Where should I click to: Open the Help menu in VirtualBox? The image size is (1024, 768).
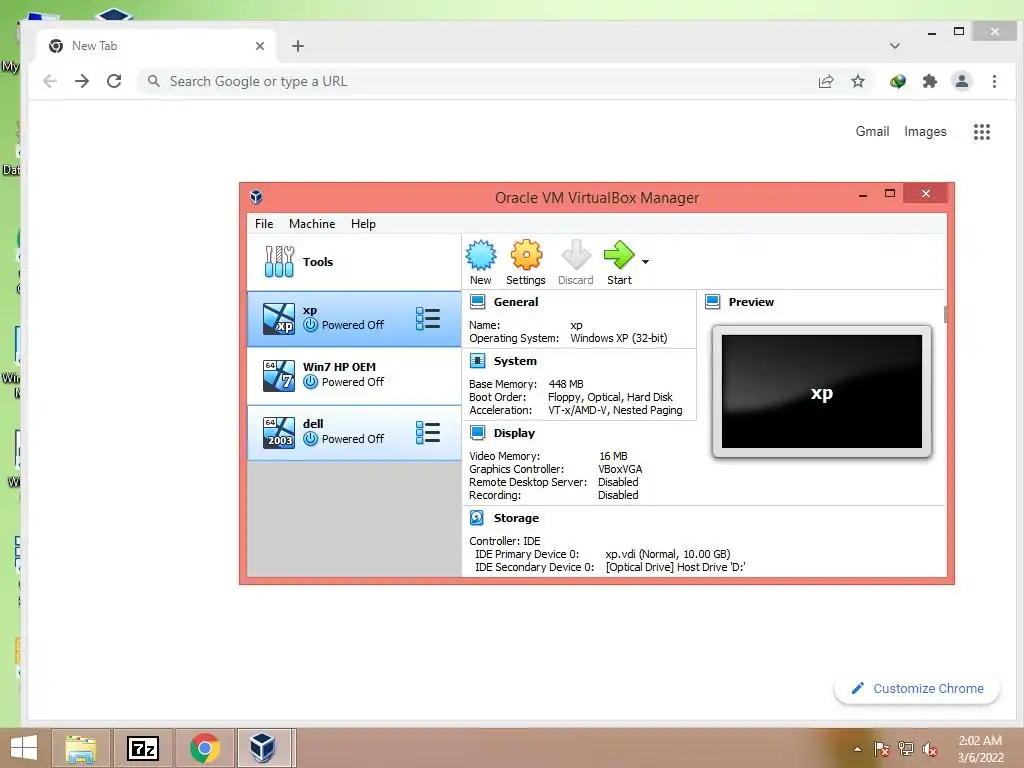pyautogui.click(x=363, y=224)
